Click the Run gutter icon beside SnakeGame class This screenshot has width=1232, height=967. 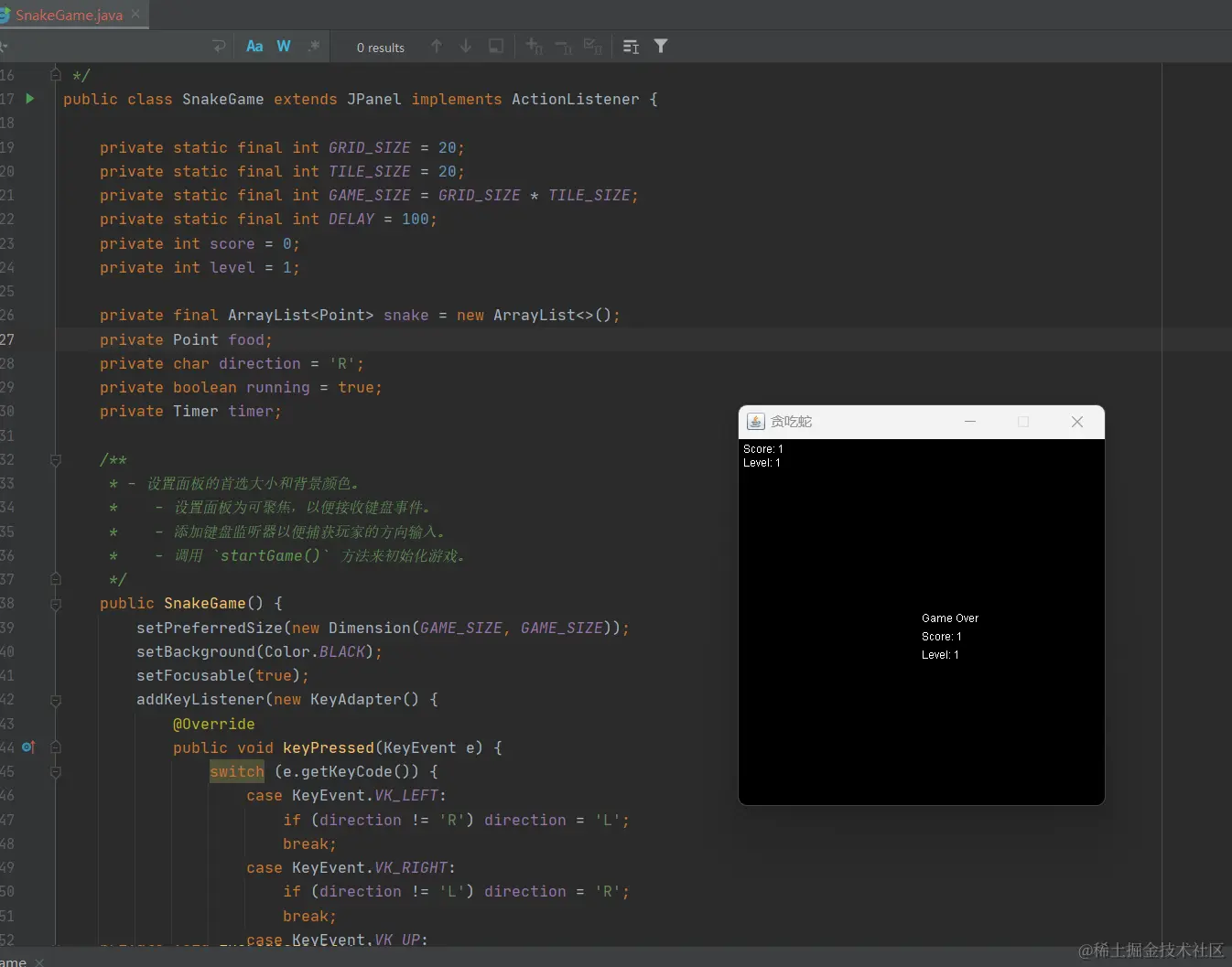click(30, 99)
